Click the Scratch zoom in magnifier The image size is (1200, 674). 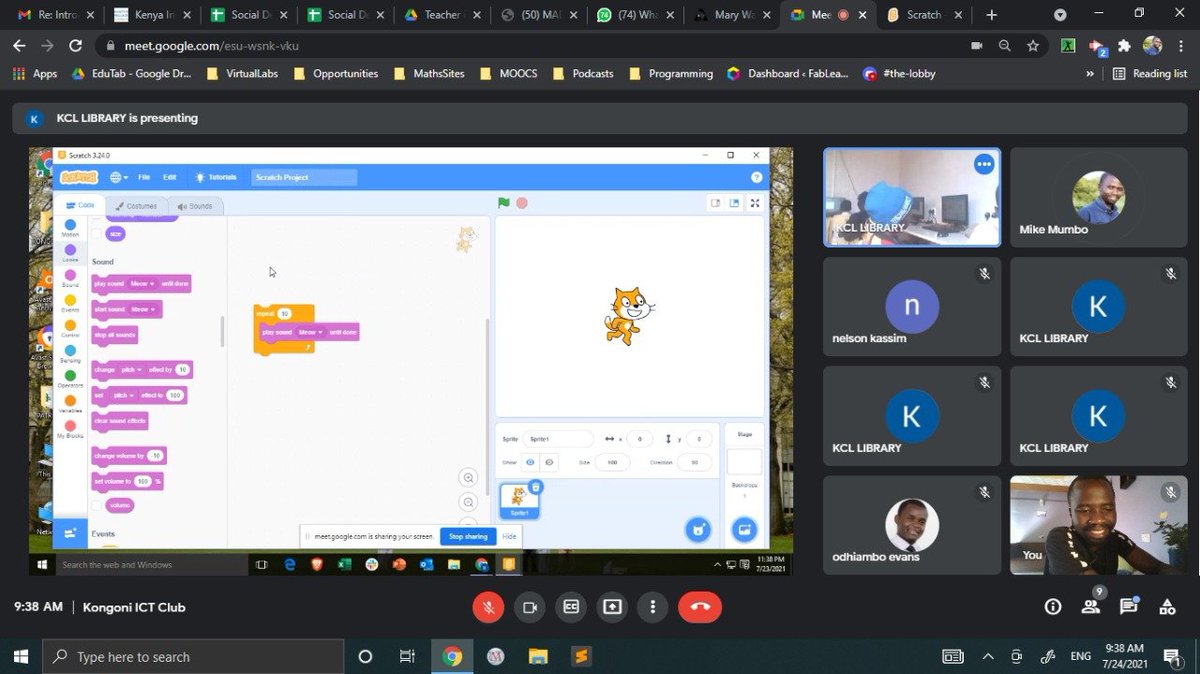468,477
